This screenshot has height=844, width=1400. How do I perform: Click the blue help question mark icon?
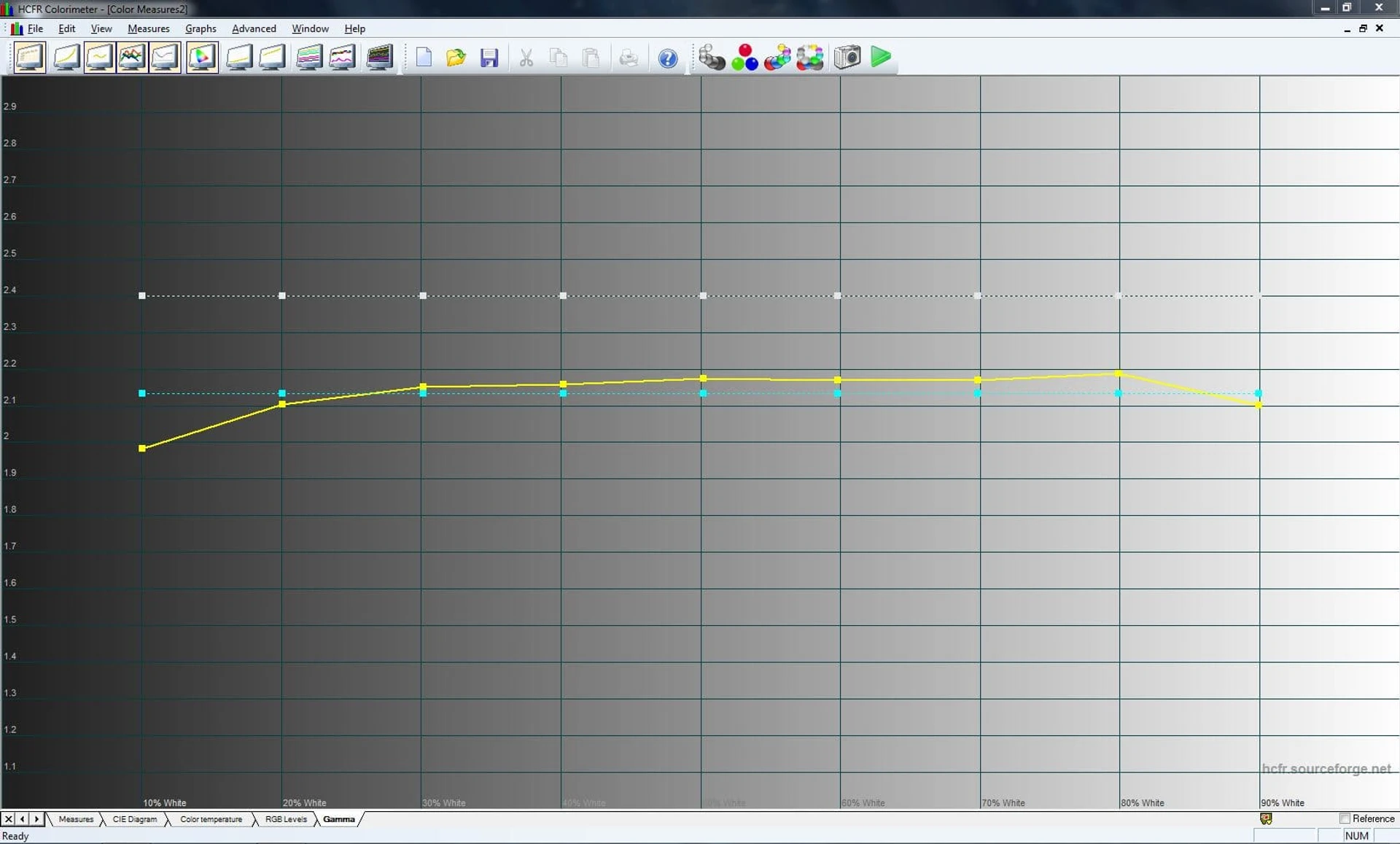click(667, 58)
